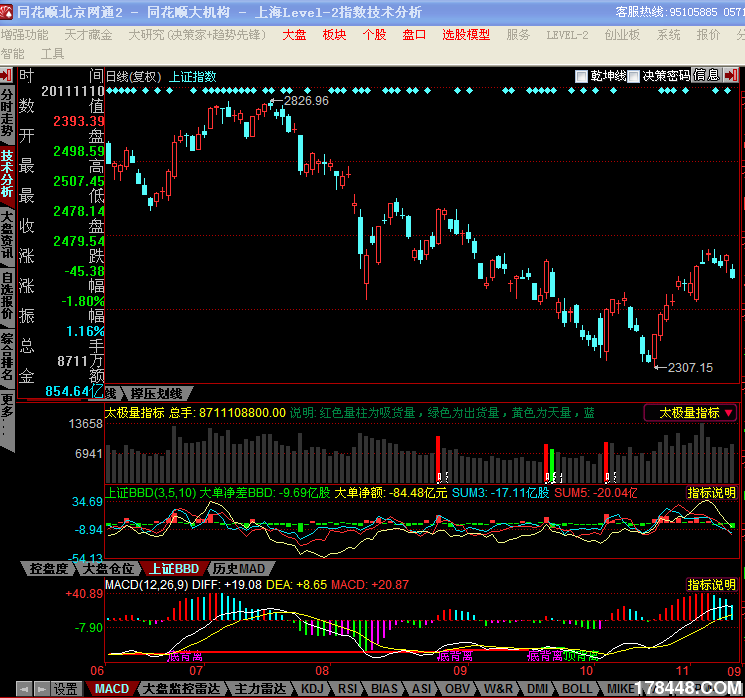Switch to the W&R indicator tab
Viewport: 745px width, 698px height.
(x=498, y=688)
